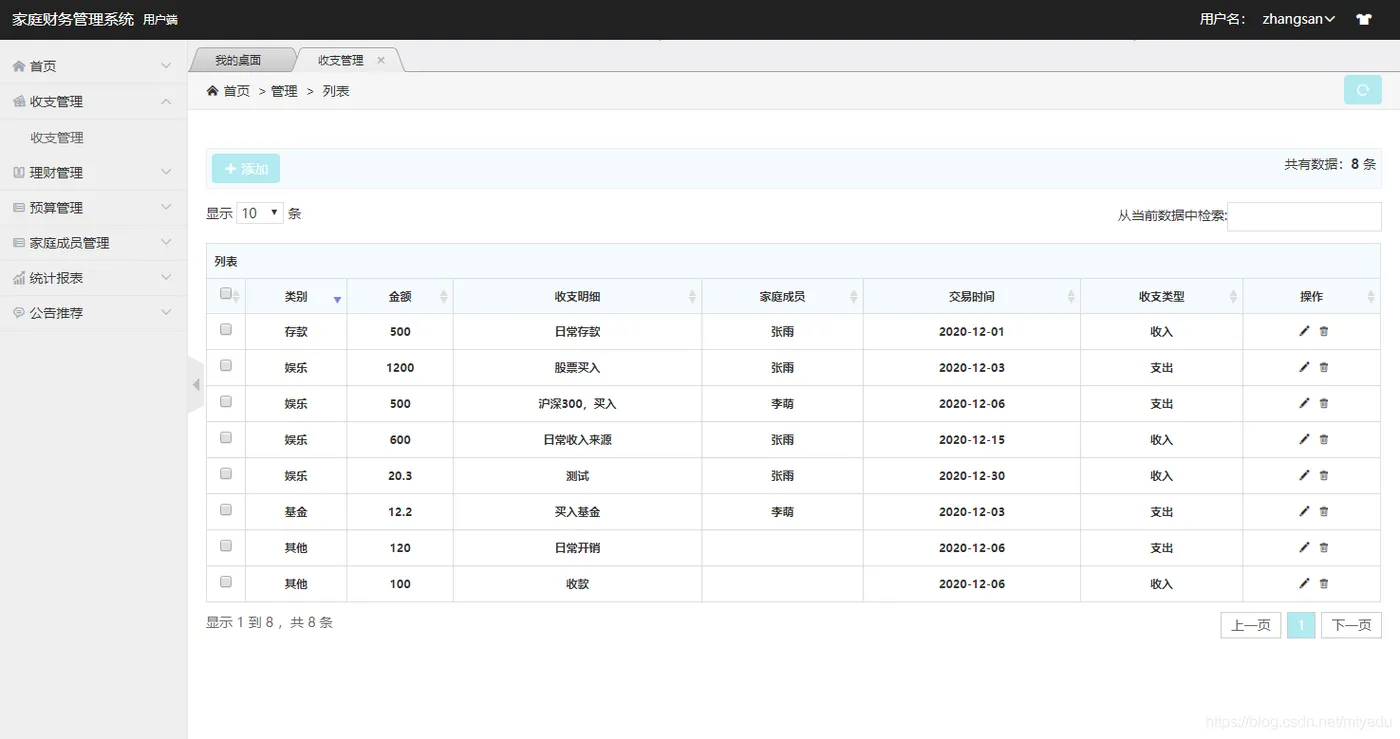This screenshot has width=1400, height=739.
Task: Sort by 类别 column header
Action: (x=296, y=296)
